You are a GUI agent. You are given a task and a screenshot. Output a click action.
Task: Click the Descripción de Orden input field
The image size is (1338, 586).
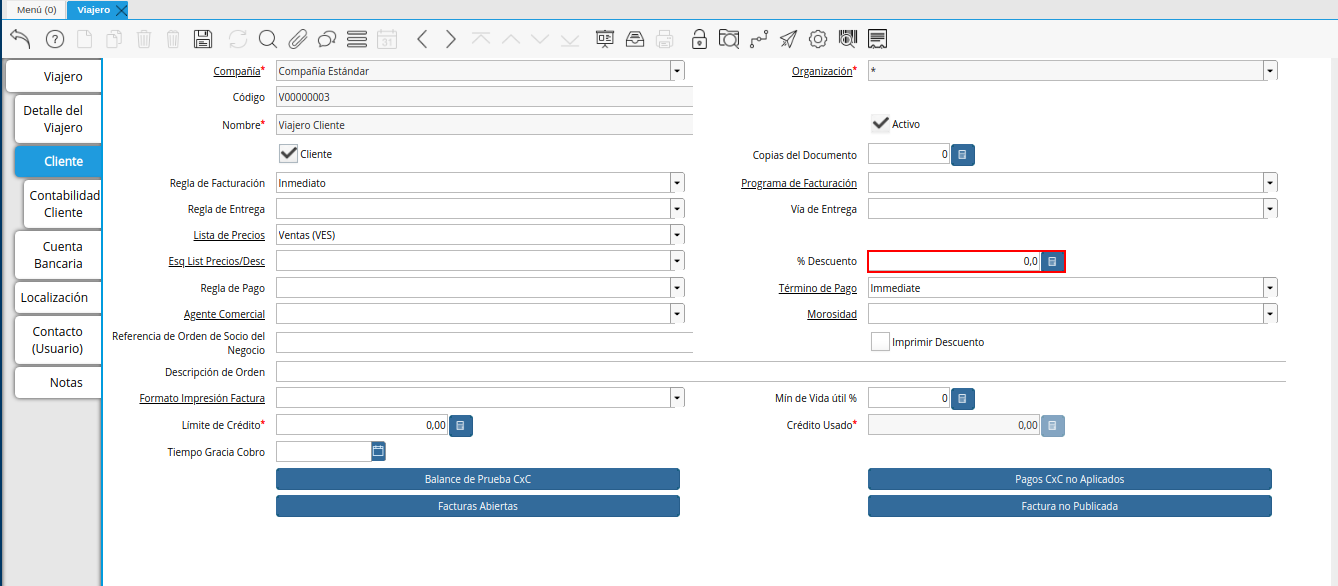(781, 372)
